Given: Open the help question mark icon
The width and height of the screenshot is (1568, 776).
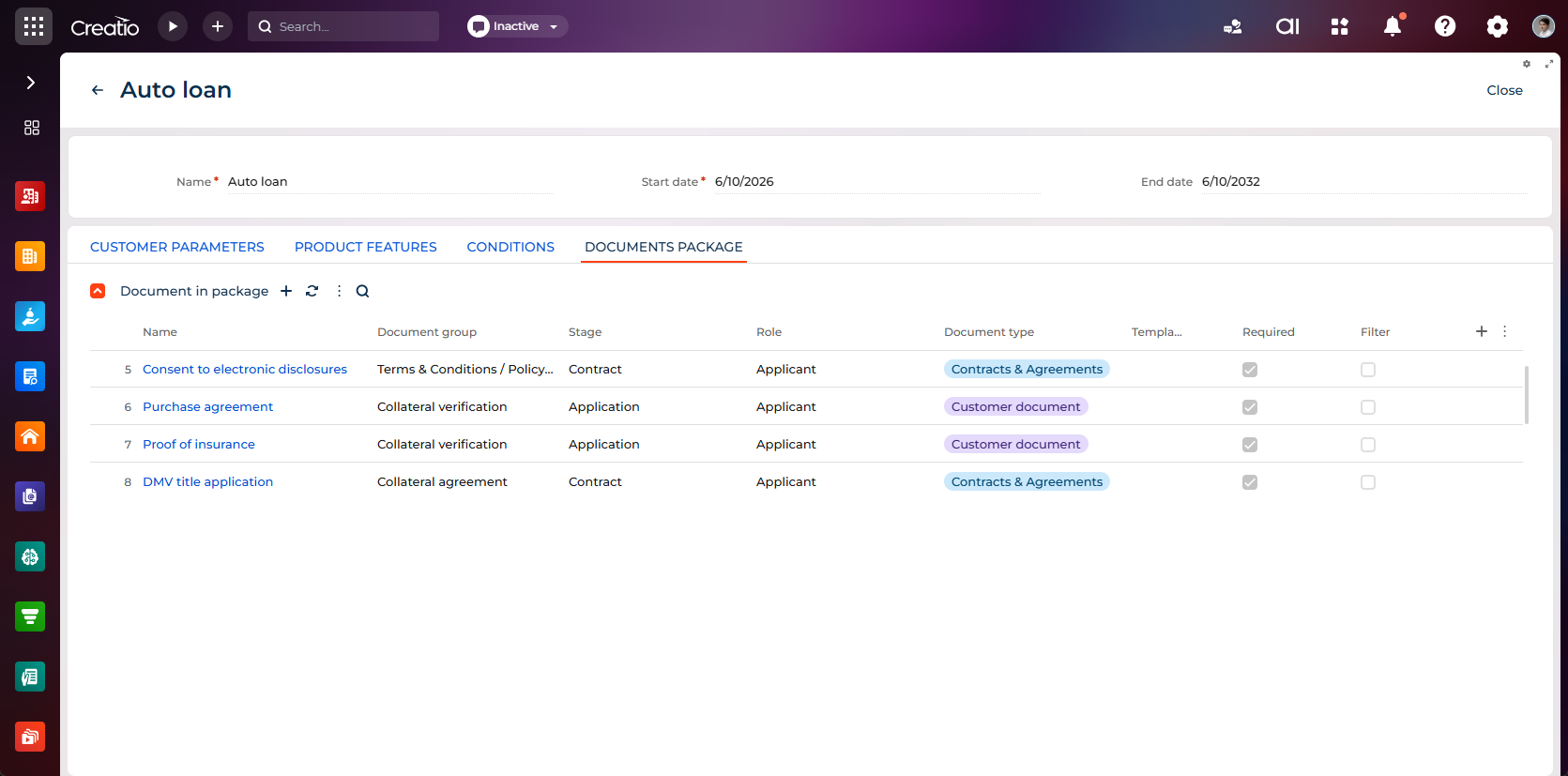Looking at the screenshot, I should (x=1445, y=26).
